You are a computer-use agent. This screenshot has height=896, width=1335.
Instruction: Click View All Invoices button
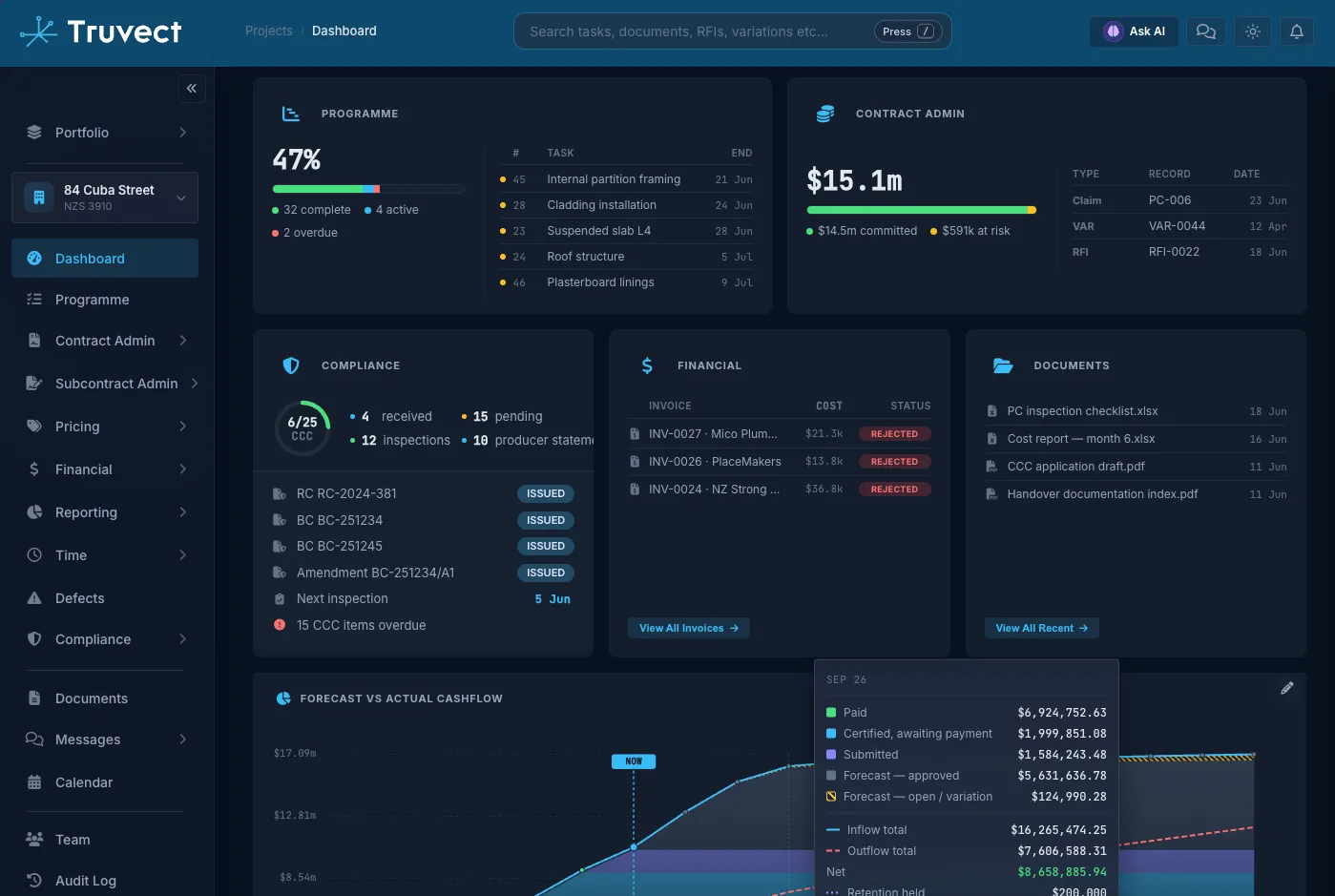coord(689,628)
